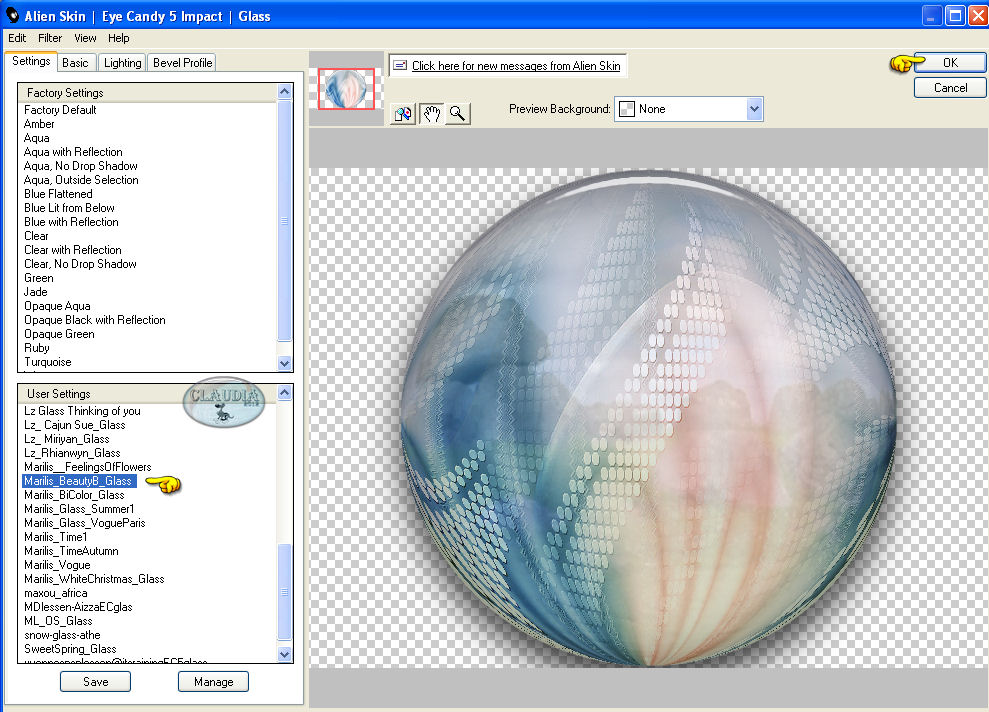Image resolution: width=989 pixels, height=712 pixels.
Task: Select Marilis_Vogue setting
Action: [57, 565]
